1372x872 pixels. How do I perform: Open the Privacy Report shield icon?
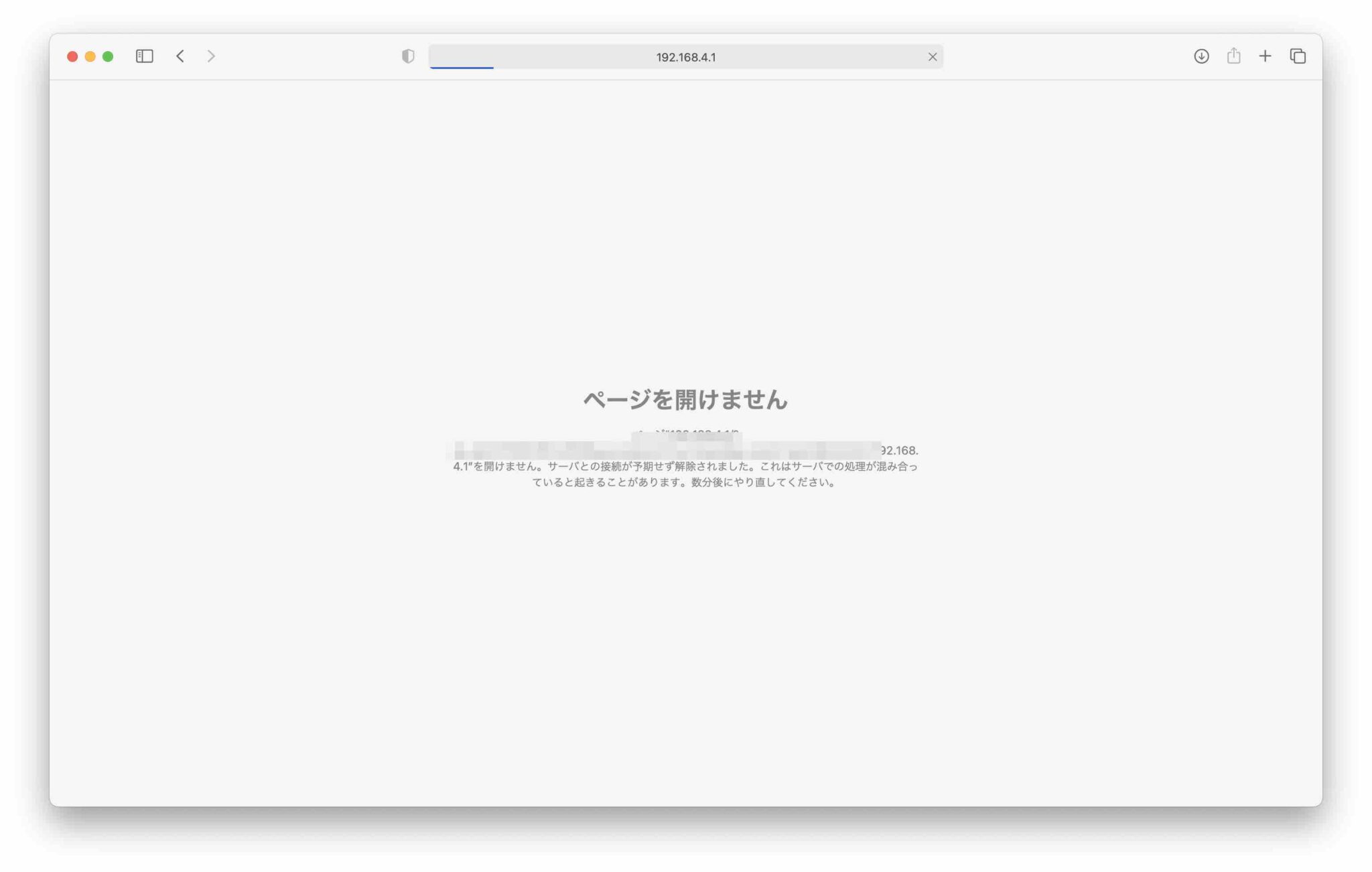[407, 56]
